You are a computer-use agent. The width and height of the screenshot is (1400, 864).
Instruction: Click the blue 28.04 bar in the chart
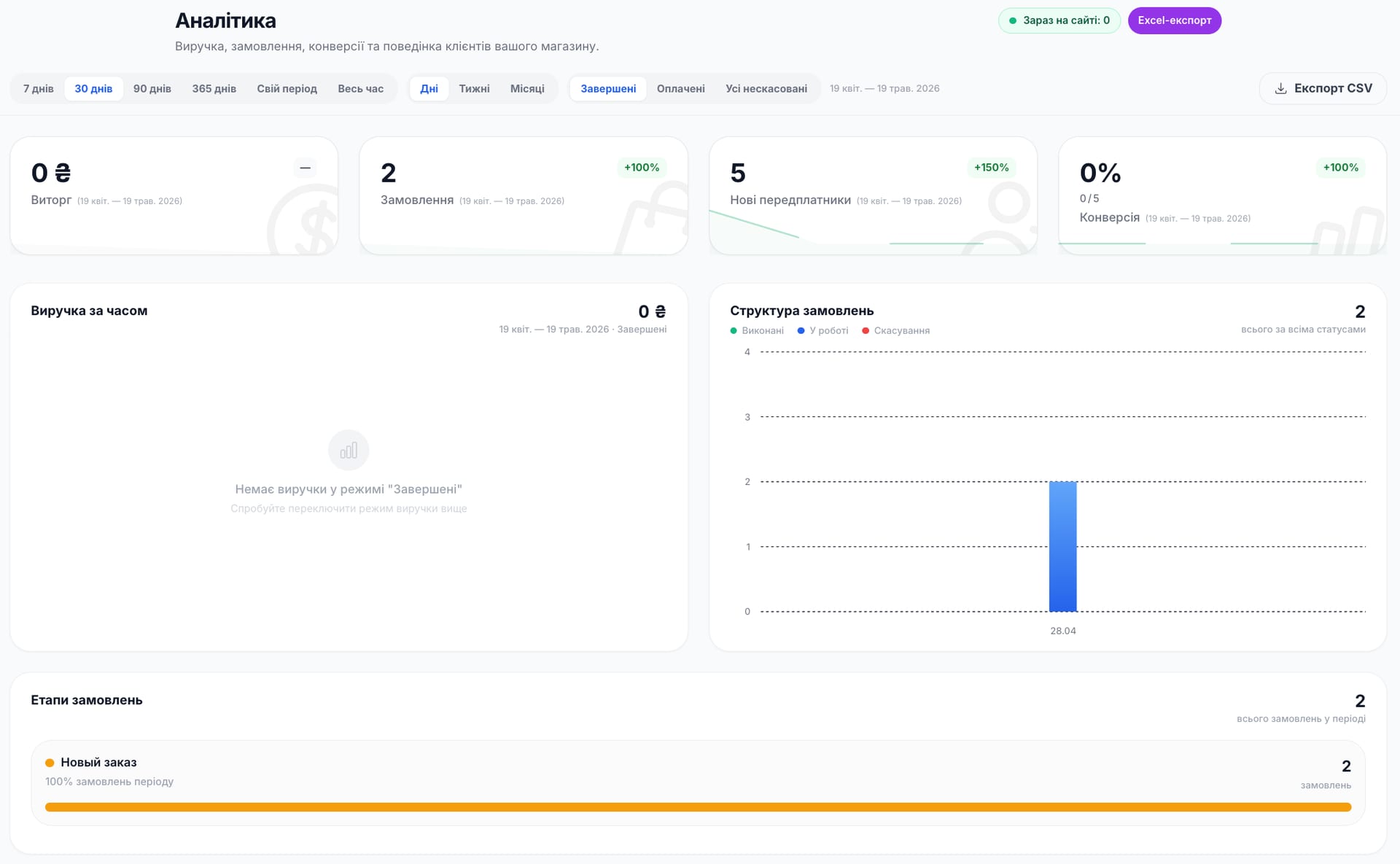1063,546
